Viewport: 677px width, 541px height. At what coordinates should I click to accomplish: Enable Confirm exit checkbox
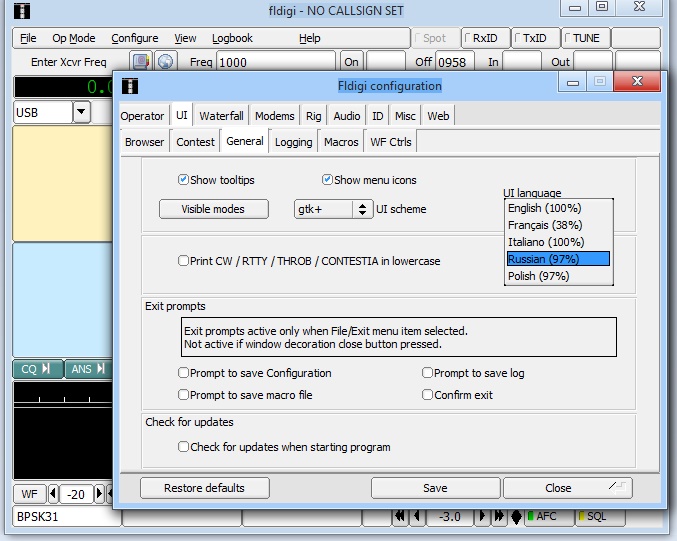[x=427, y=395]
